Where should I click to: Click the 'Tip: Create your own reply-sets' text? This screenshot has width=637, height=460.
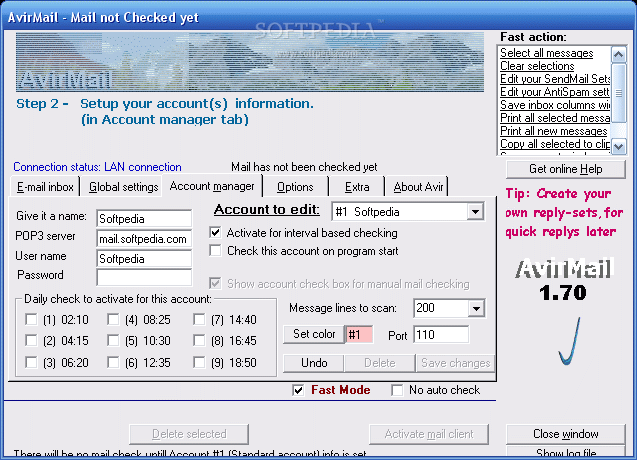(564, 213)
